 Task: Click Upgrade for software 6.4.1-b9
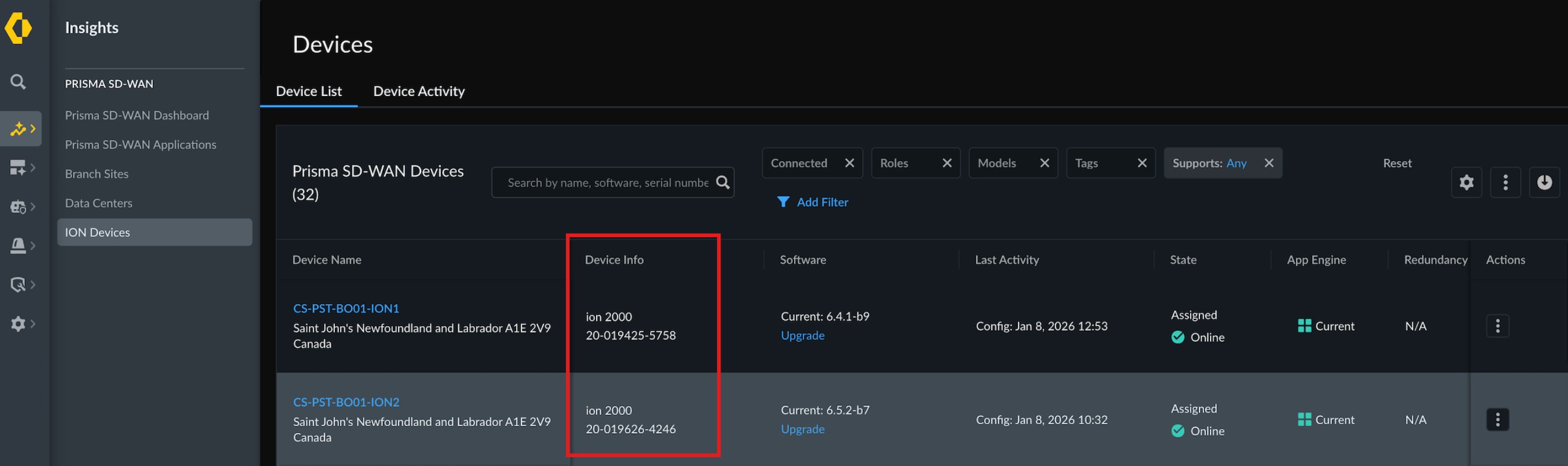(x=802, y=335)
